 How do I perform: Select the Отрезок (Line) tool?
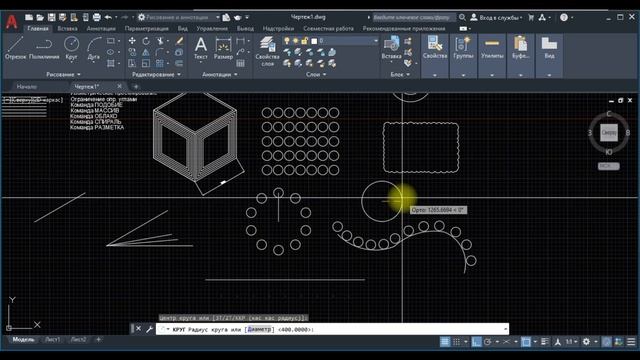tap(15, 48)
